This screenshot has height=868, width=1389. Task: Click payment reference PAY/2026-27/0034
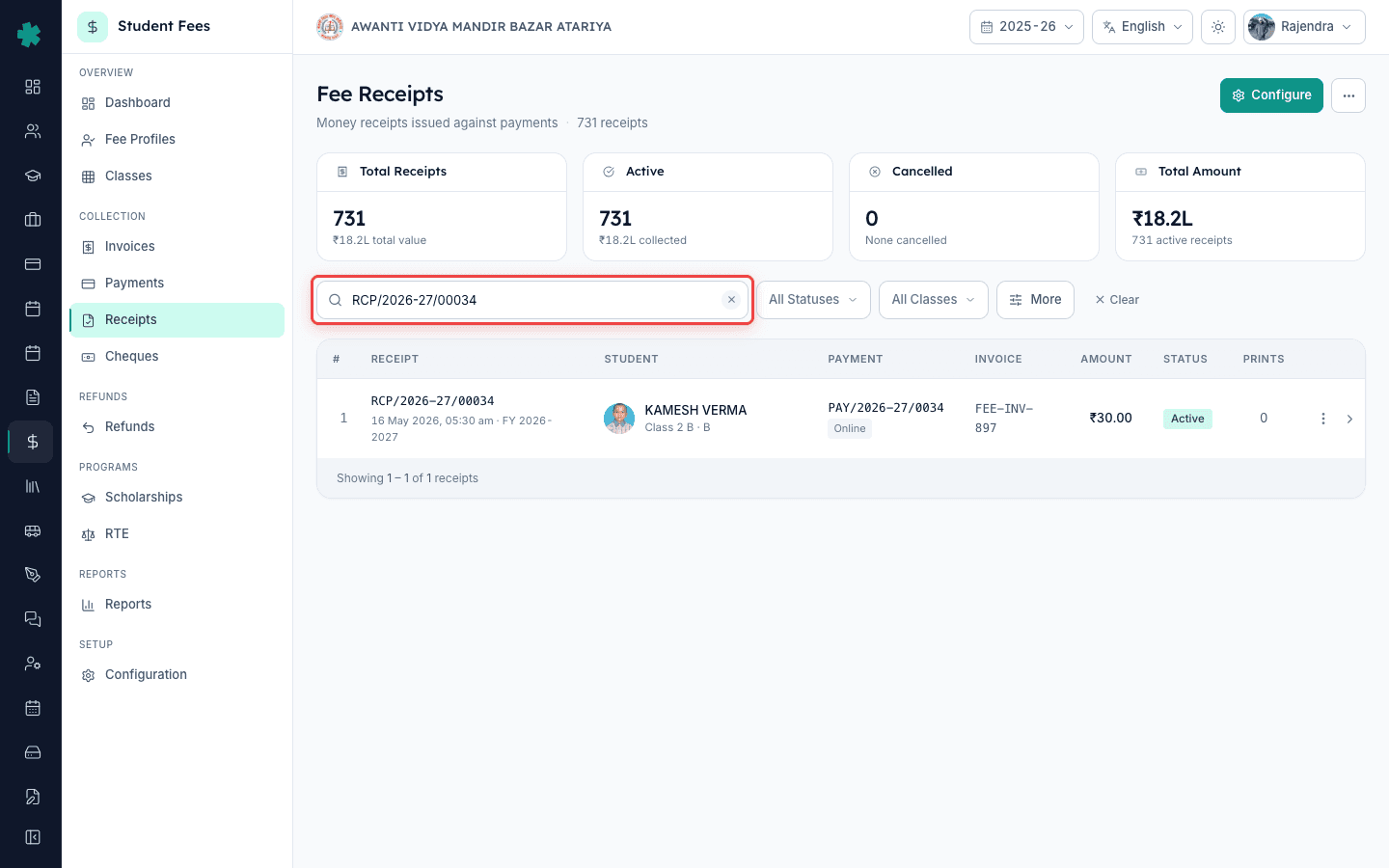pyautogui.click(x=885, y=408)
